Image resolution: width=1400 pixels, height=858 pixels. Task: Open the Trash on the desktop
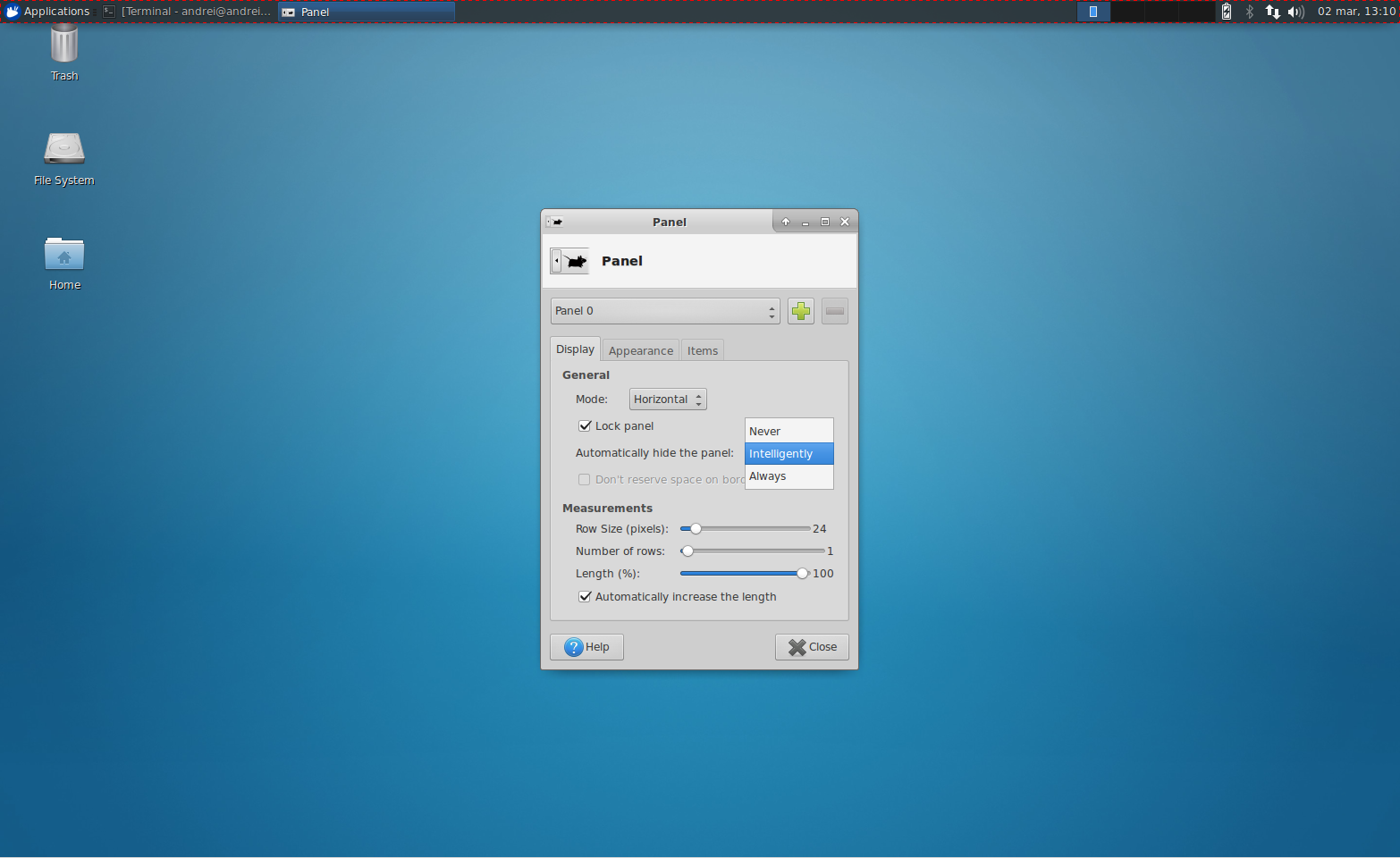click(63, 45)
